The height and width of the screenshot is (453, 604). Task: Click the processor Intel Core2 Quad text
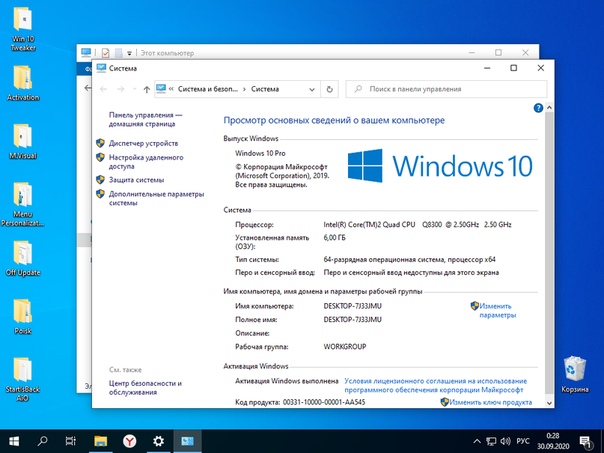418,225
